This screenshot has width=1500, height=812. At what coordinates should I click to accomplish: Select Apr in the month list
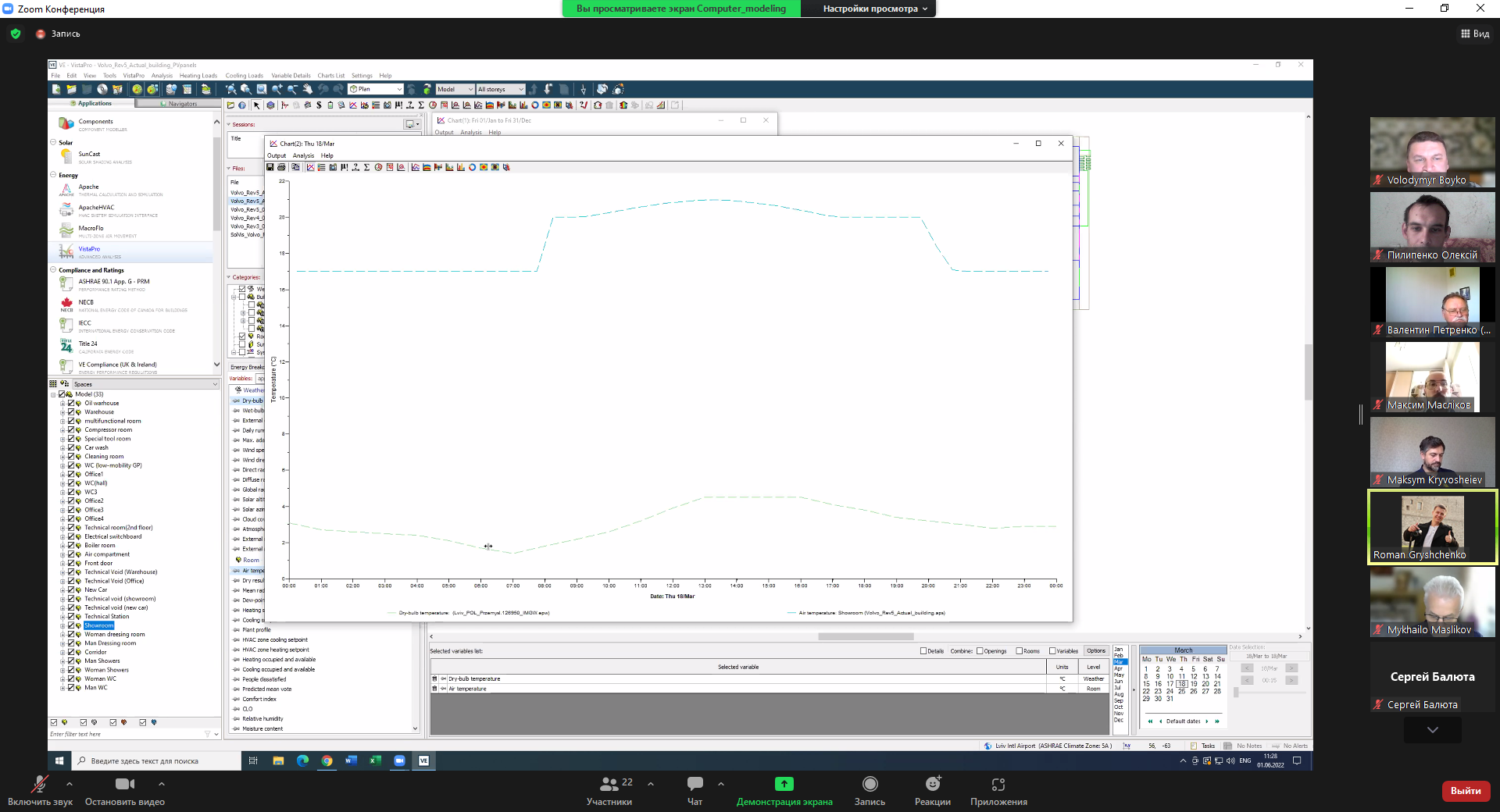click(x=1118, y=668)
